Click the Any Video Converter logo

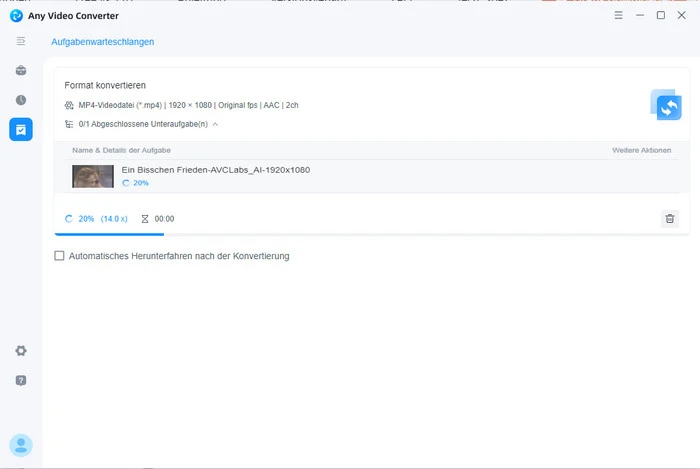tap(16, 15)
